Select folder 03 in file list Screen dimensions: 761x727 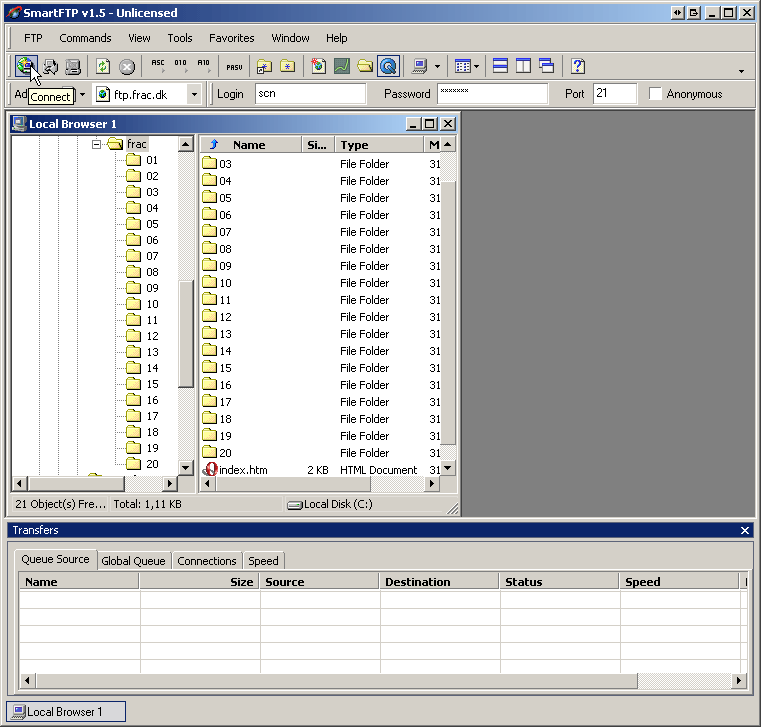pos(217,164)
